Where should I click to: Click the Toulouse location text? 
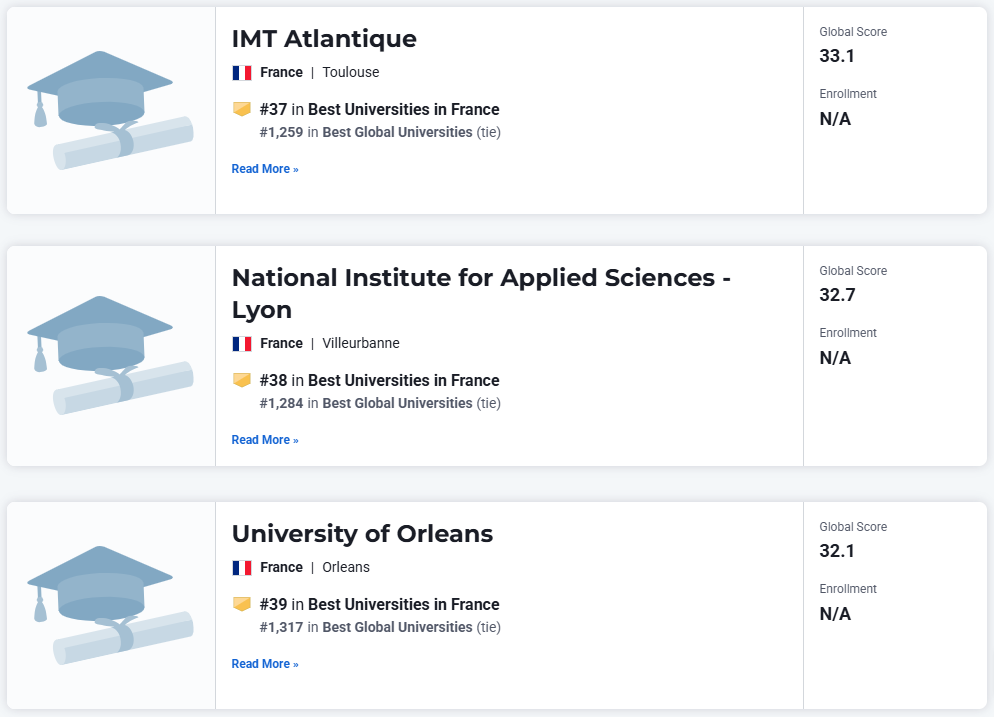[351, 72]
